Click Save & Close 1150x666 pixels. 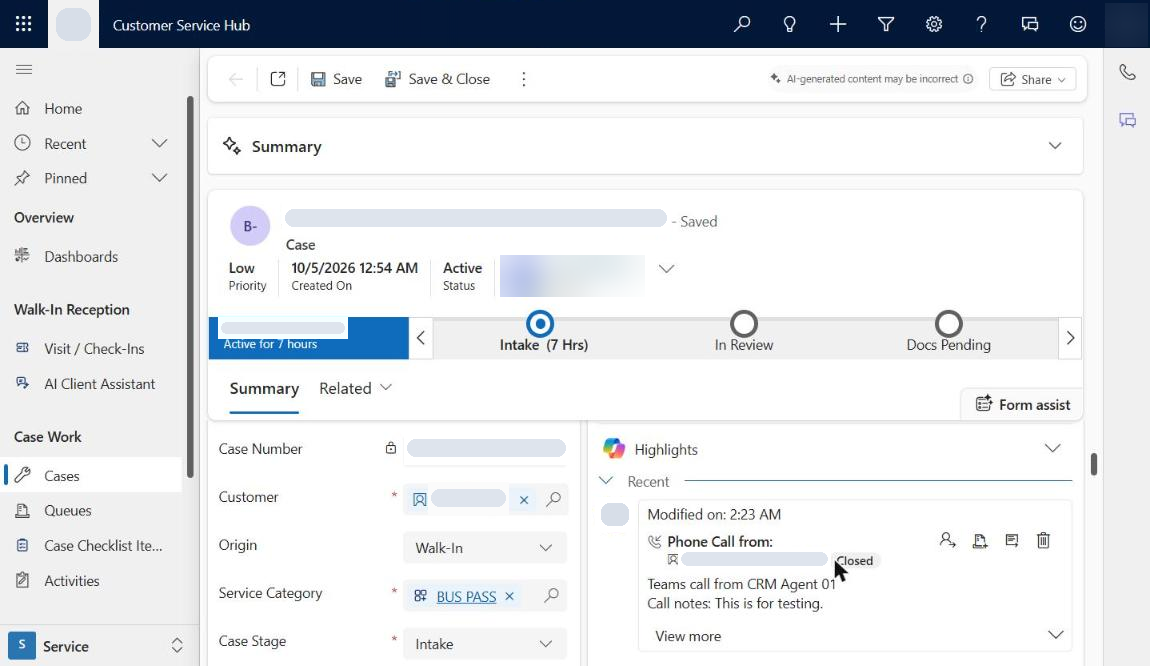pos(437,79)
